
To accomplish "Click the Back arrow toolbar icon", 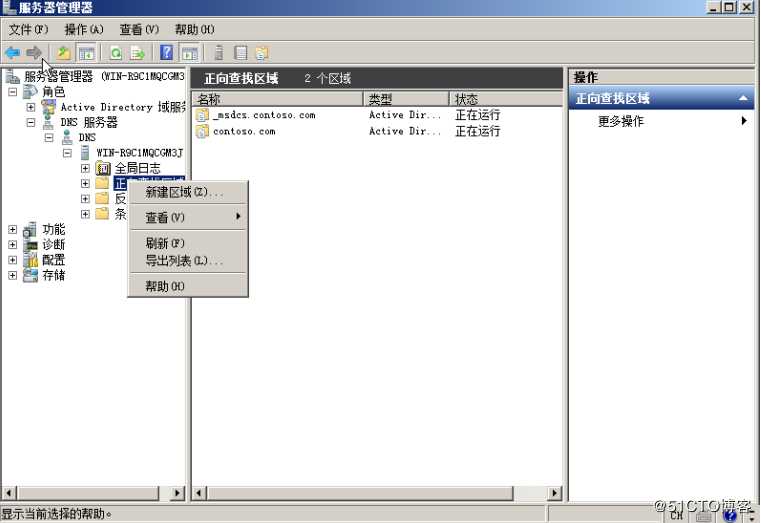I will (12, 52).
